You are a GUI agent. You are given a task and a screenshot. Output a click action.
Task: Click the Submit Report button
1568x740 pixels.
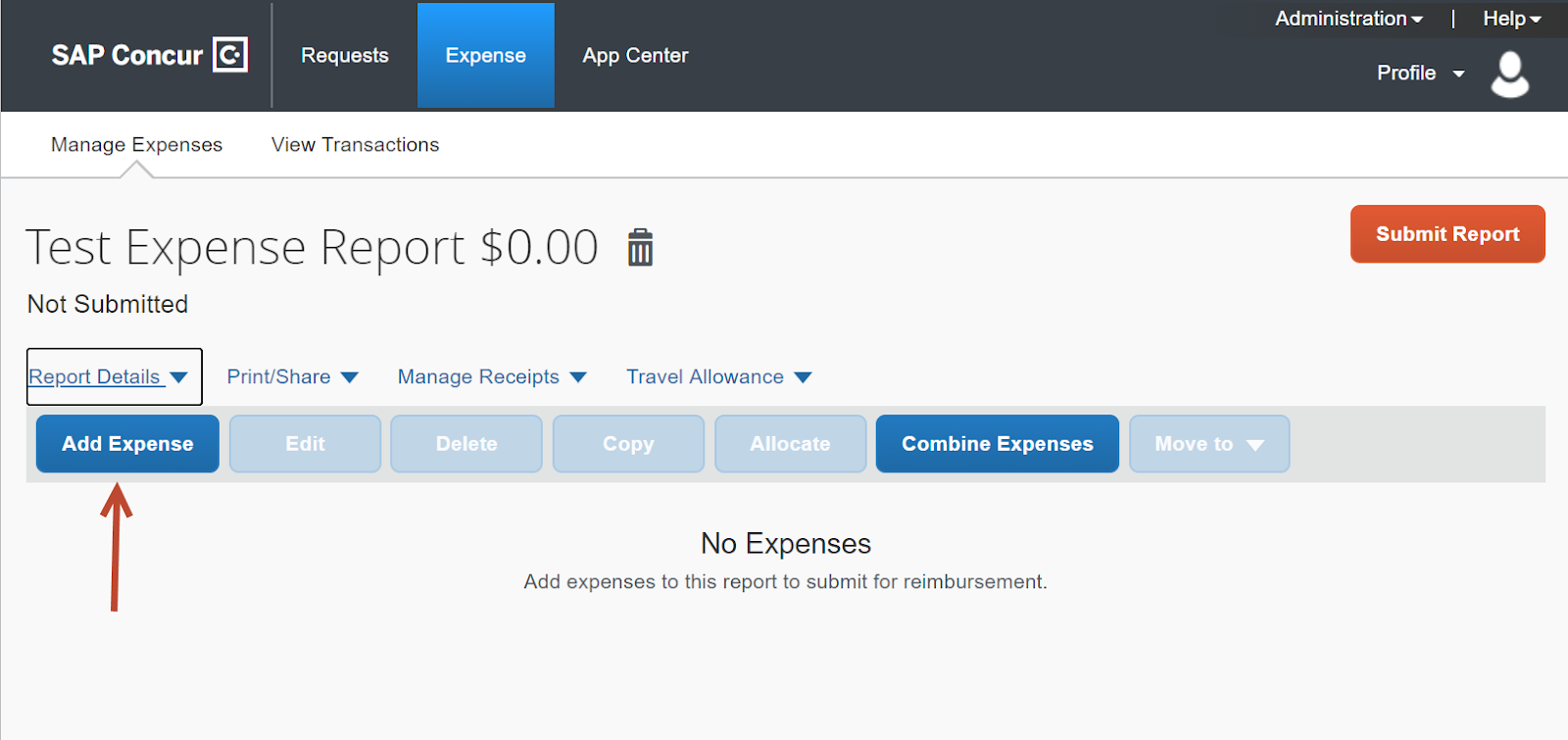(x=1446, y=233)
